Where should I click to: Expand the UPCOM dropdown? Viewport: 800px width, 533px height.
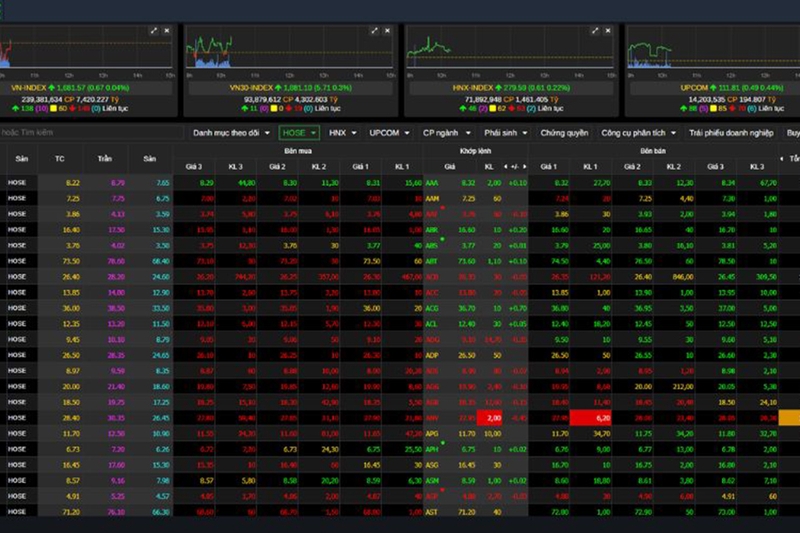pos(389,133)
